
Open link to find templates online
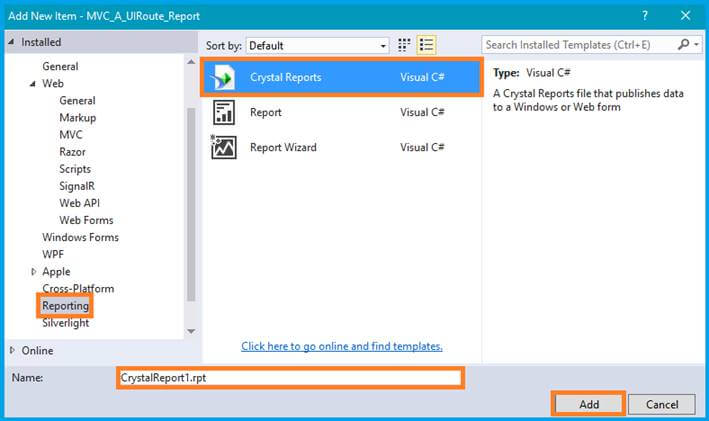(x=342, y=346)
